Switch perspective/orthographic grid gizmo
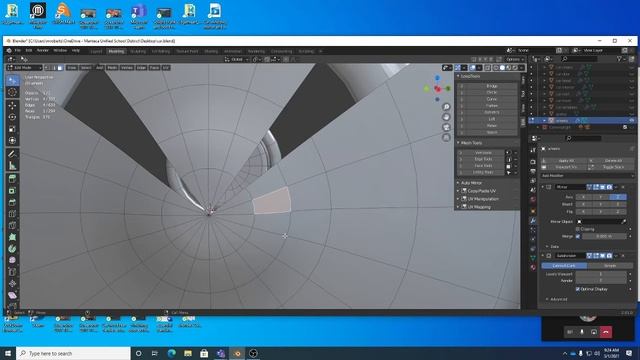Viewport: 640px width, 360px height. pyautogui.click(x=446, y=138)
